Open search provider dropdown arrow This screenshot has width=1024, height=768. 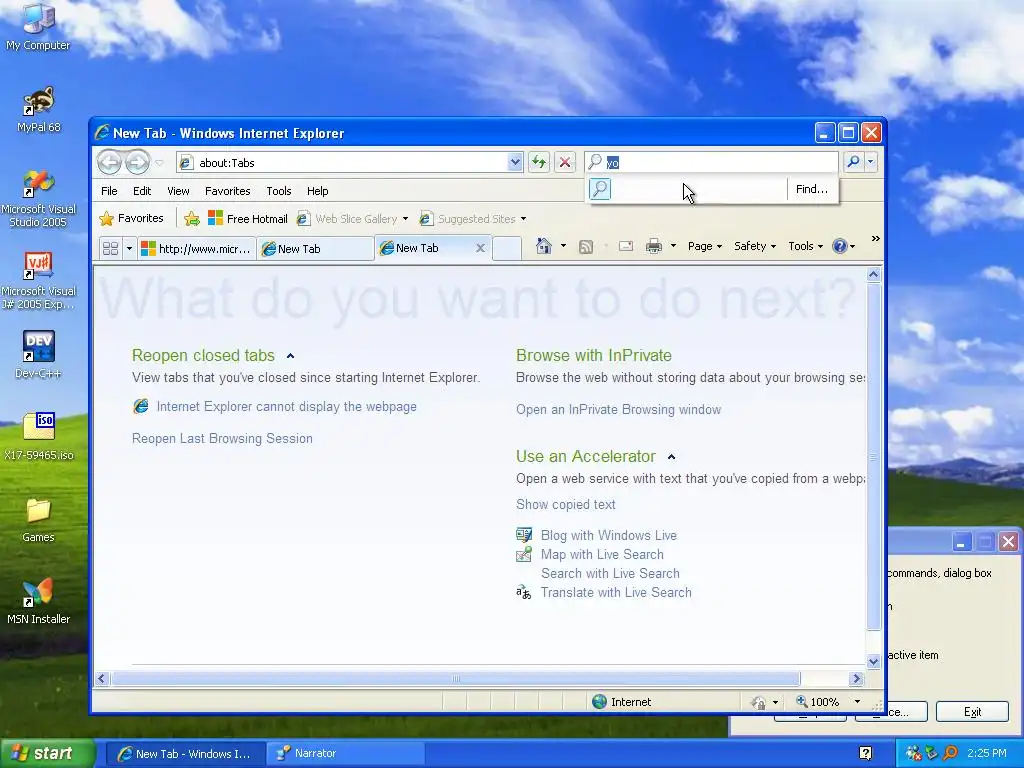pos(871,162)
